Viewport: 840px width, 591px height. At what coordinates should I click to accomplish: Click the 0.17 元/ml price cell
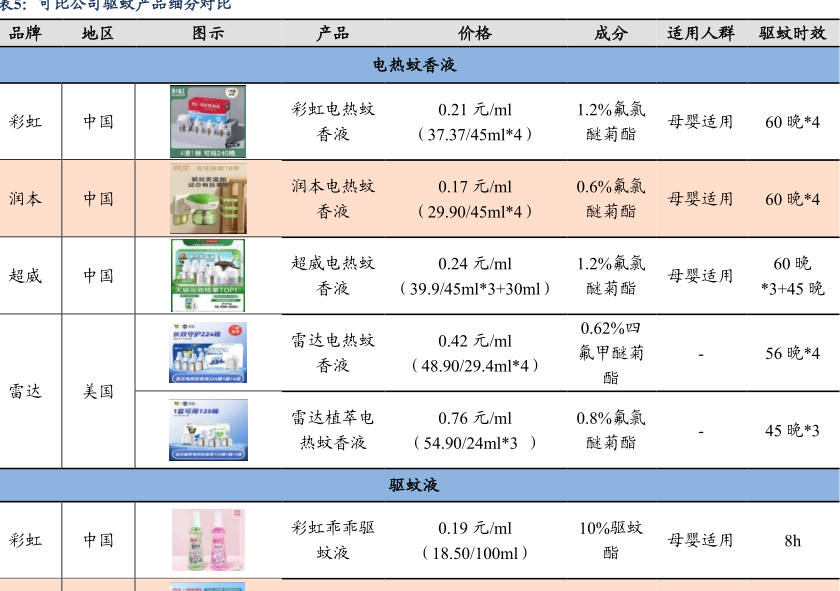pyautogui.click(x=475, y=199)
